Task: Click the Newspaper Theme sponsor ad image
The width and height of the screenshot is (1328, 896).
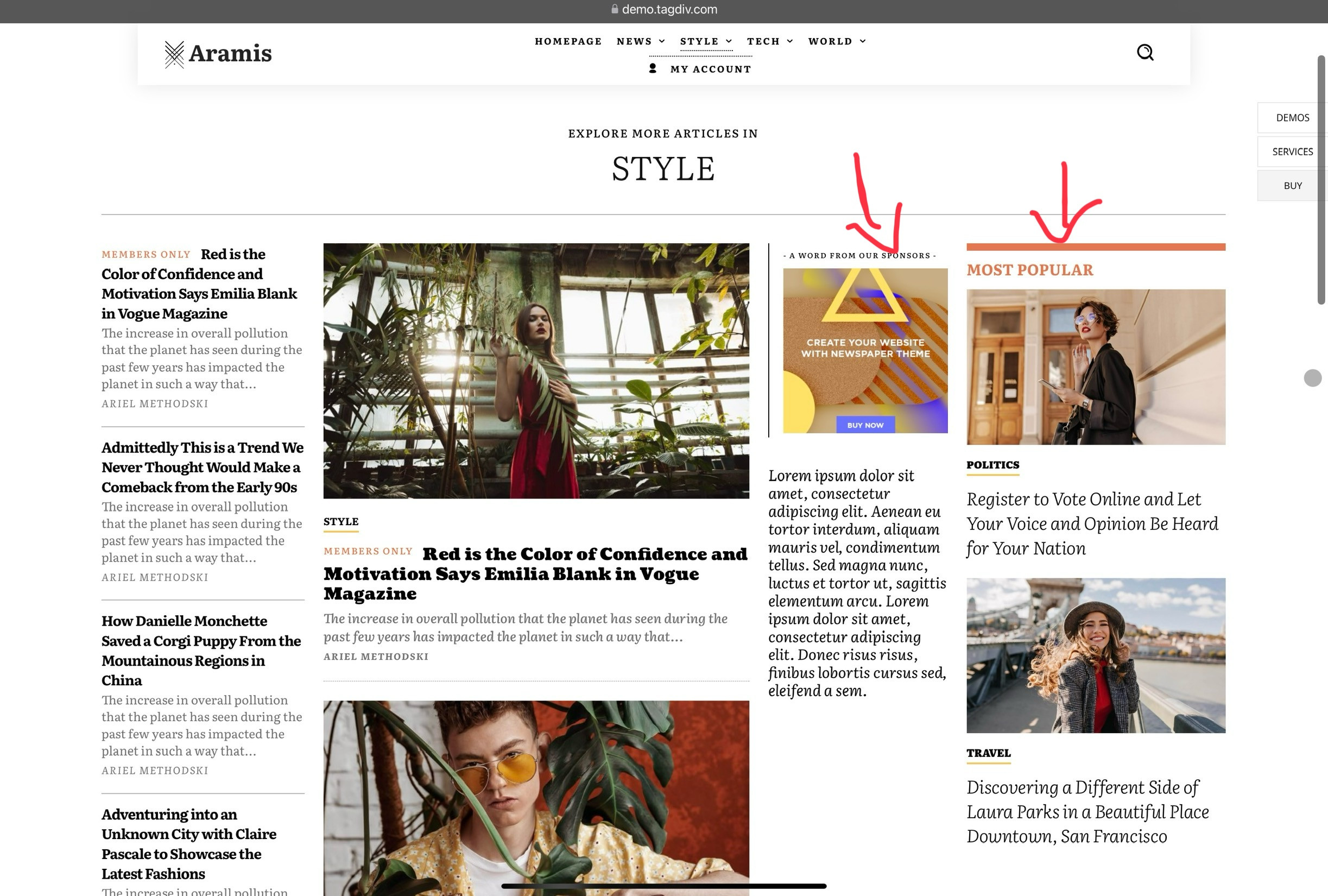Action: point(865,350)
